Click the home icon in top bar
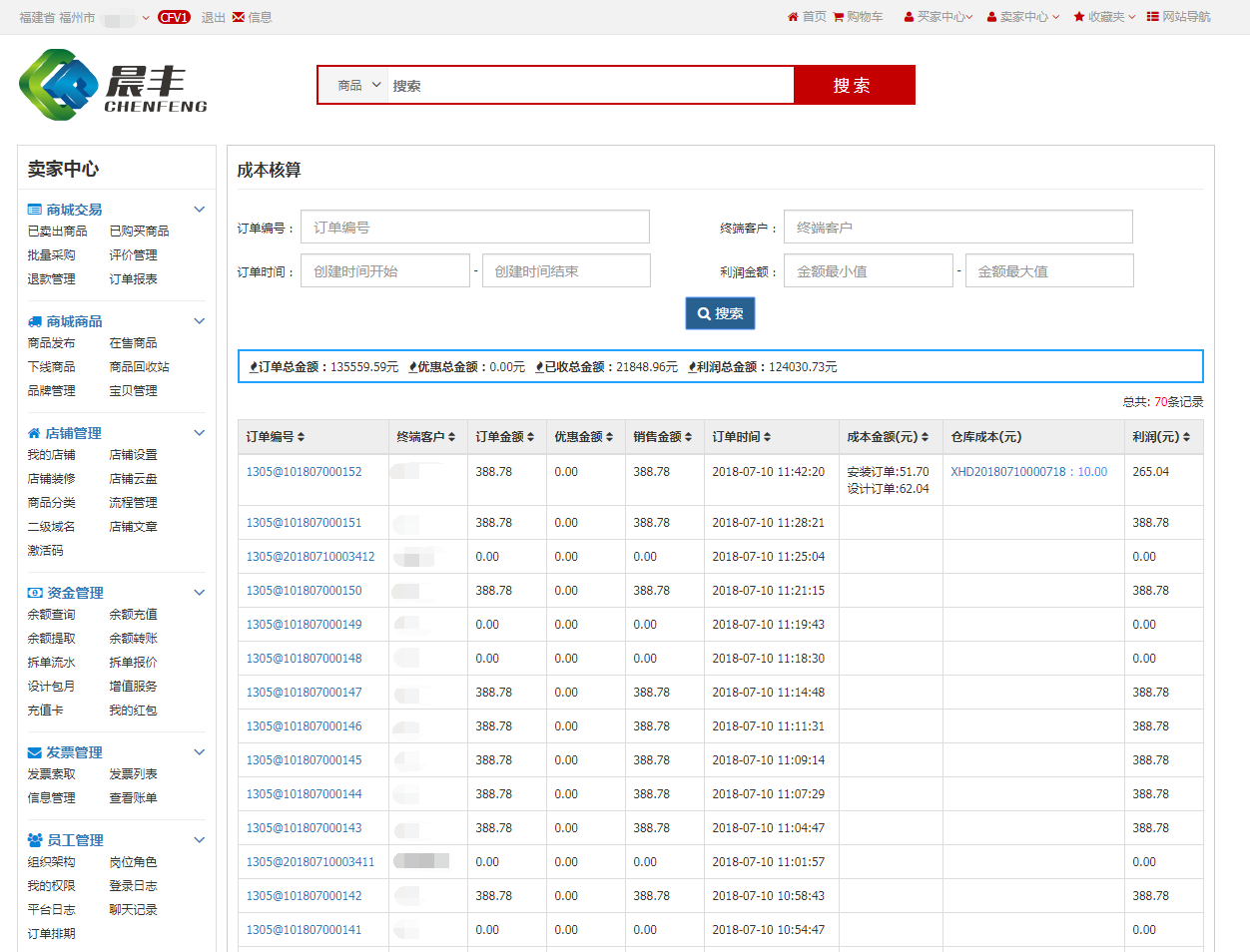This screenshot has width=1250, height=952. tap(793, 17)
